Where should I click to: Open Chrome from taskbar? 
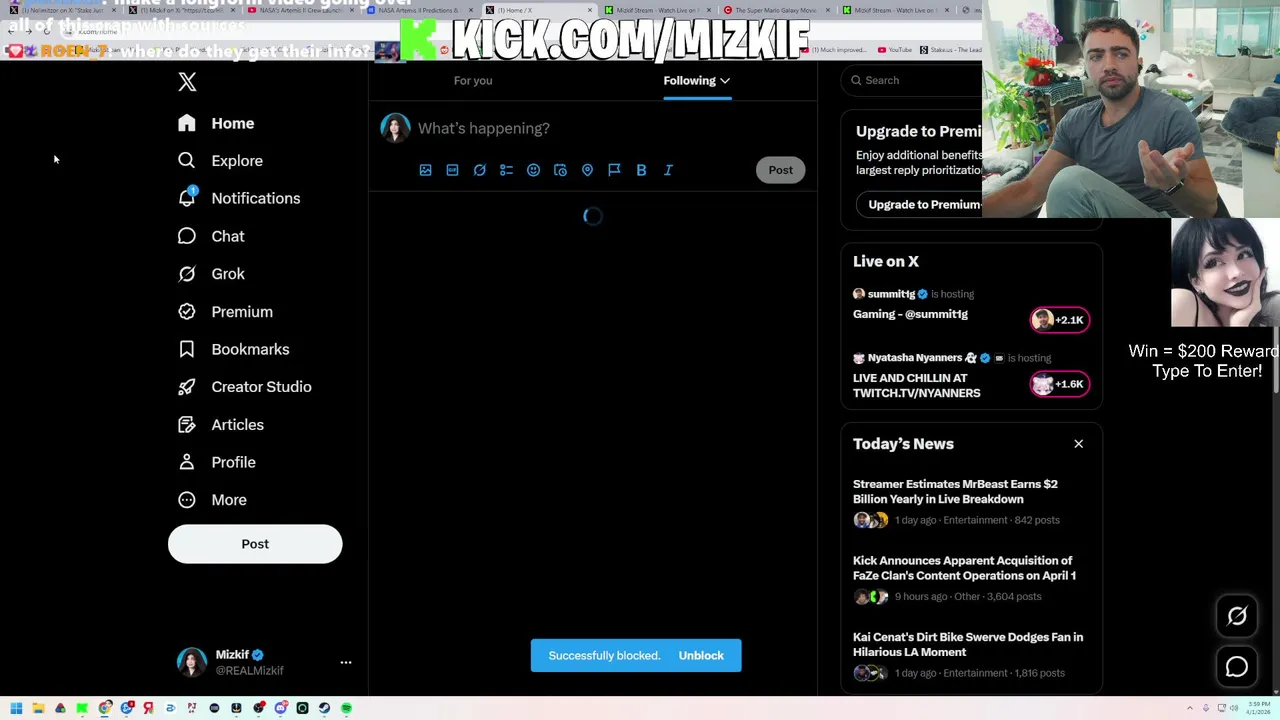tap(104, 708)
